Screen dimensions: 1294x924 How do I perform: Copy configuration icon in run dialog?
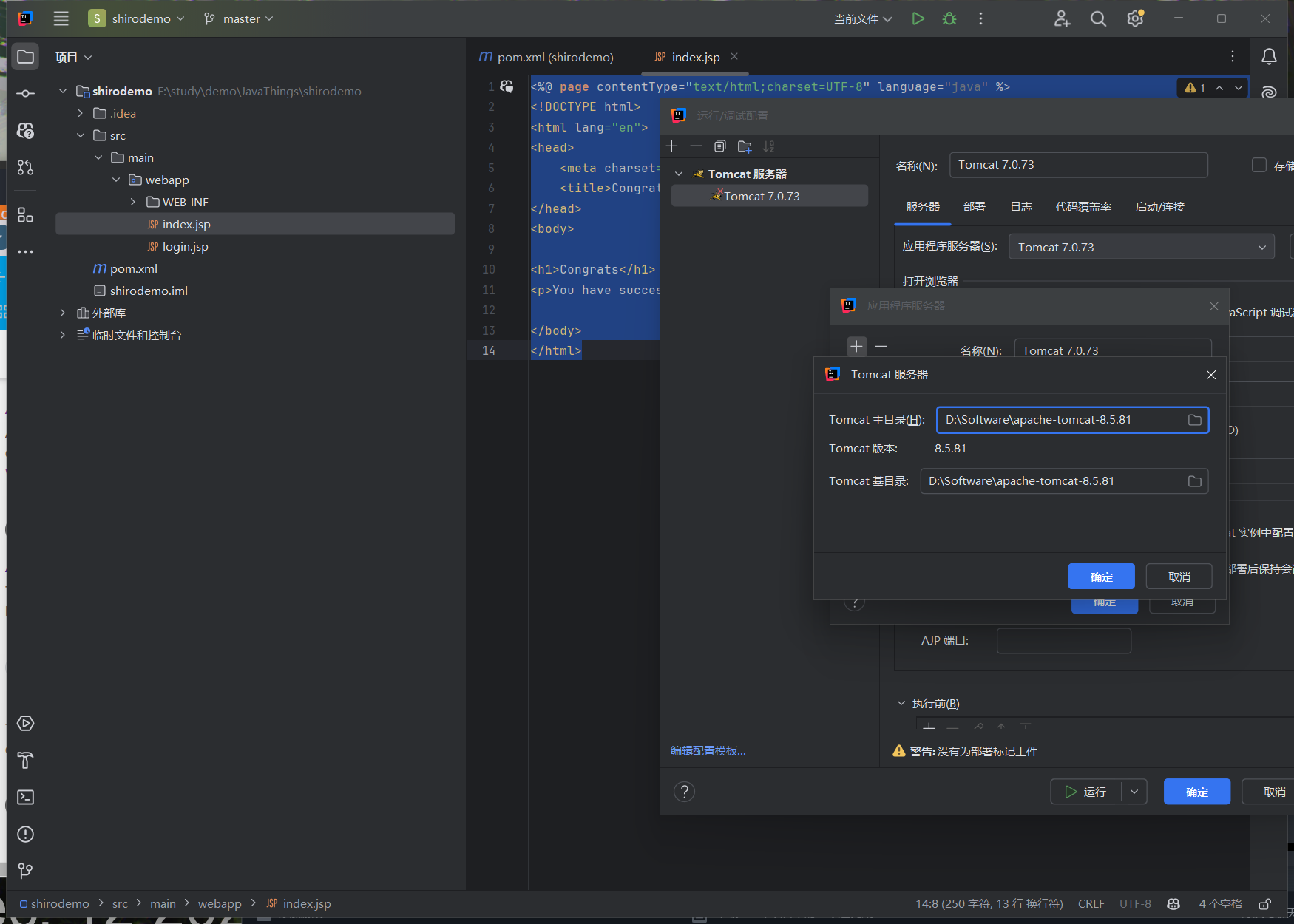point(720,146)
